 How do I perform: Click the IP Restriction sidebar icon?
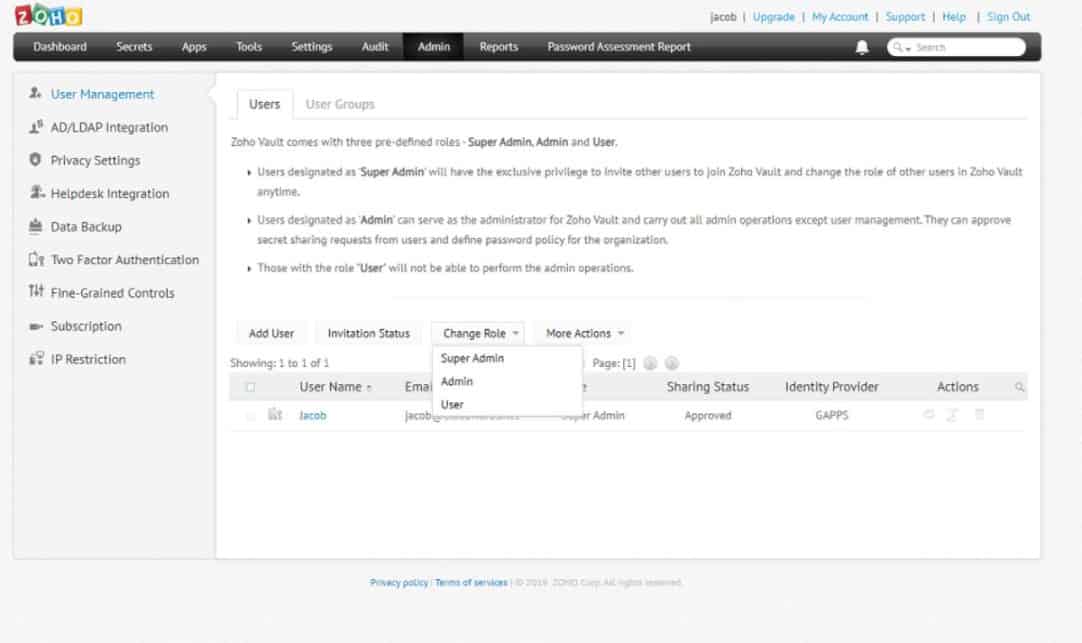(35, 359)
